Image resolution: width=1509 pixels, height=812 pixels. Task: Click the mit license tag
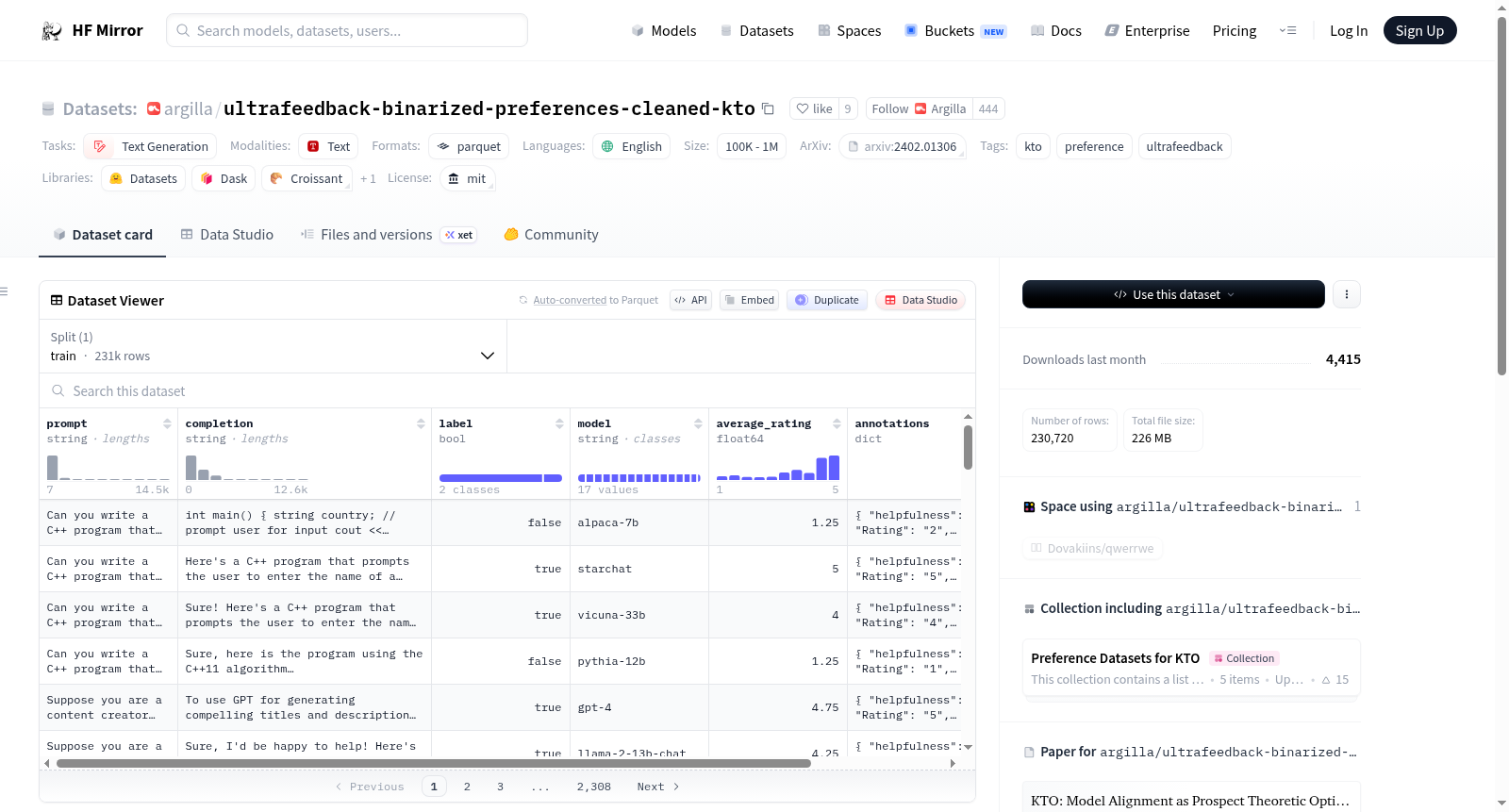click(x=467, y=178)
